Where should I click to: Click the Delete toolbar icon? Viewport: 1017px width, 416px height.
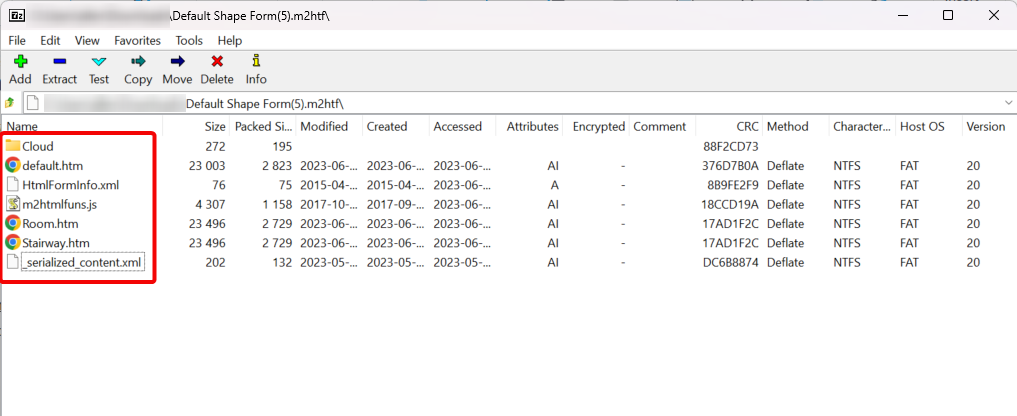217,62
